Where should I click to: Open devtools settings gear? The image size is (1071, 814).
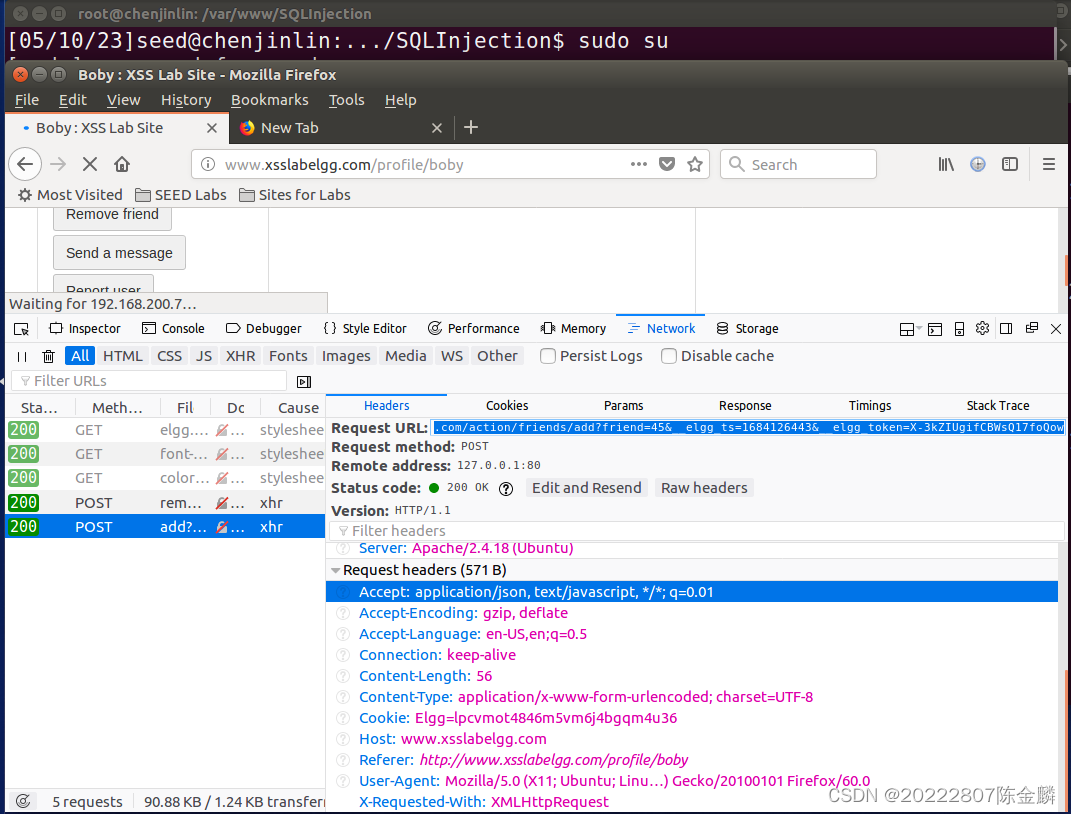click(982, 328)
